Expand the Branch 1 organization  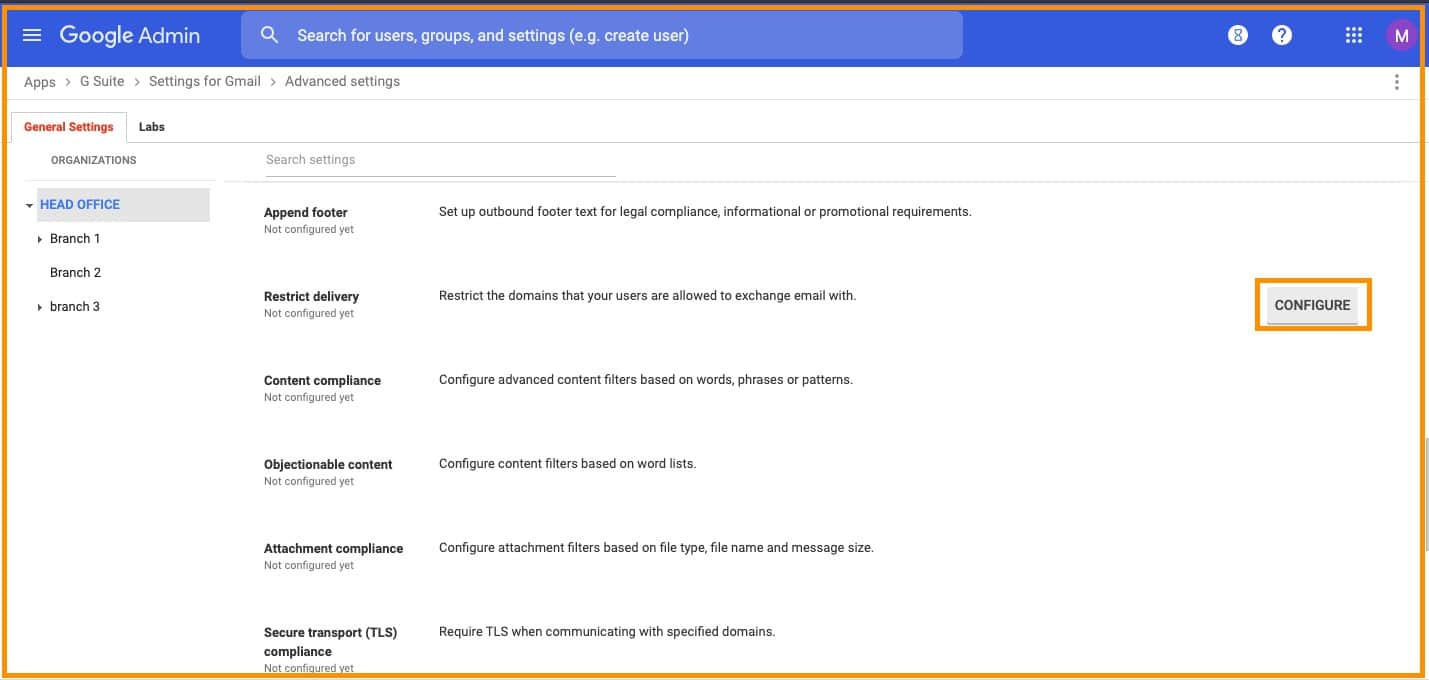(x=40, y=240)
